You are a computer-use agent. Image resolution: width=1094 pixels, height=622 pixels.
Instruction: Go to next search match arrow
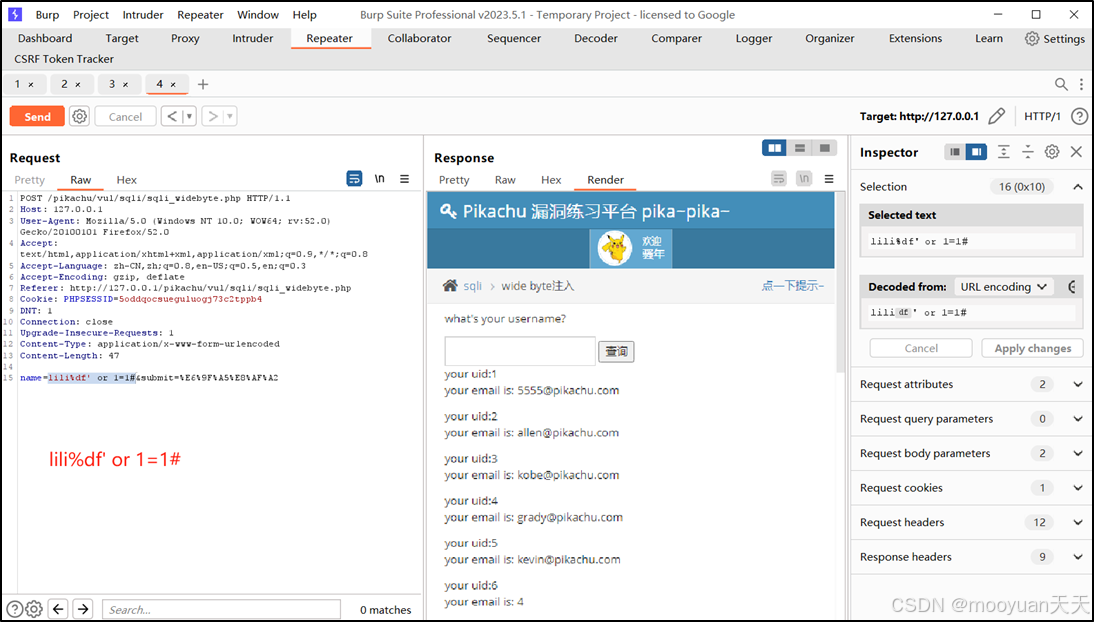click(x=83, y=609)
